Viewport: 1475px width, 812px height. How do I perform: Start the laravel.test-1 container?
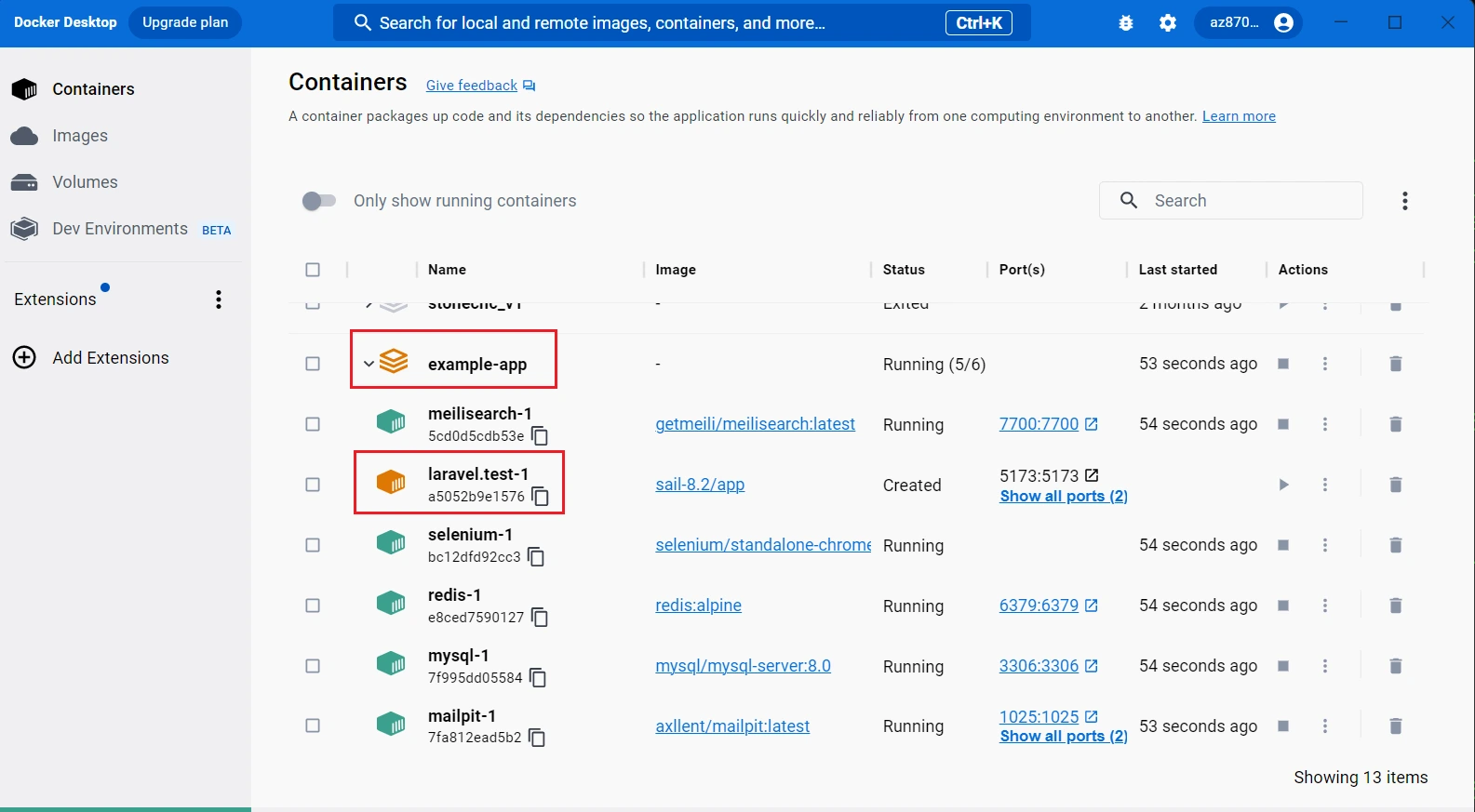point(1283,485)
